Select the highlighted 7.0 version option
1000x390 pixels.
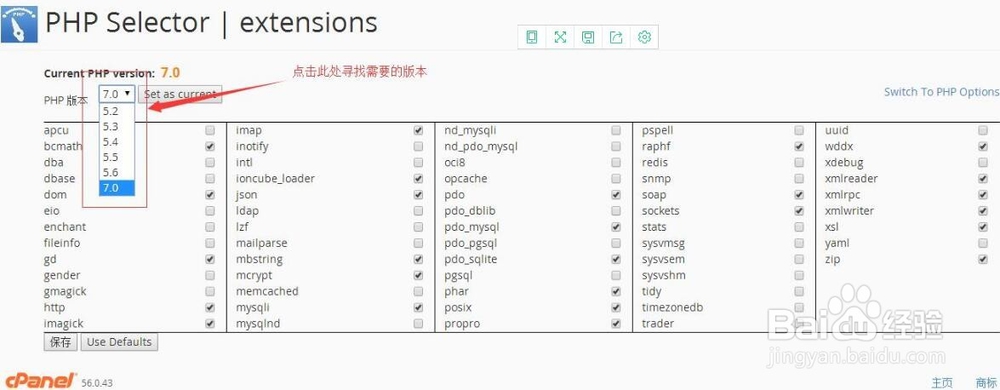pyautogui.click(x=117, y=188)
